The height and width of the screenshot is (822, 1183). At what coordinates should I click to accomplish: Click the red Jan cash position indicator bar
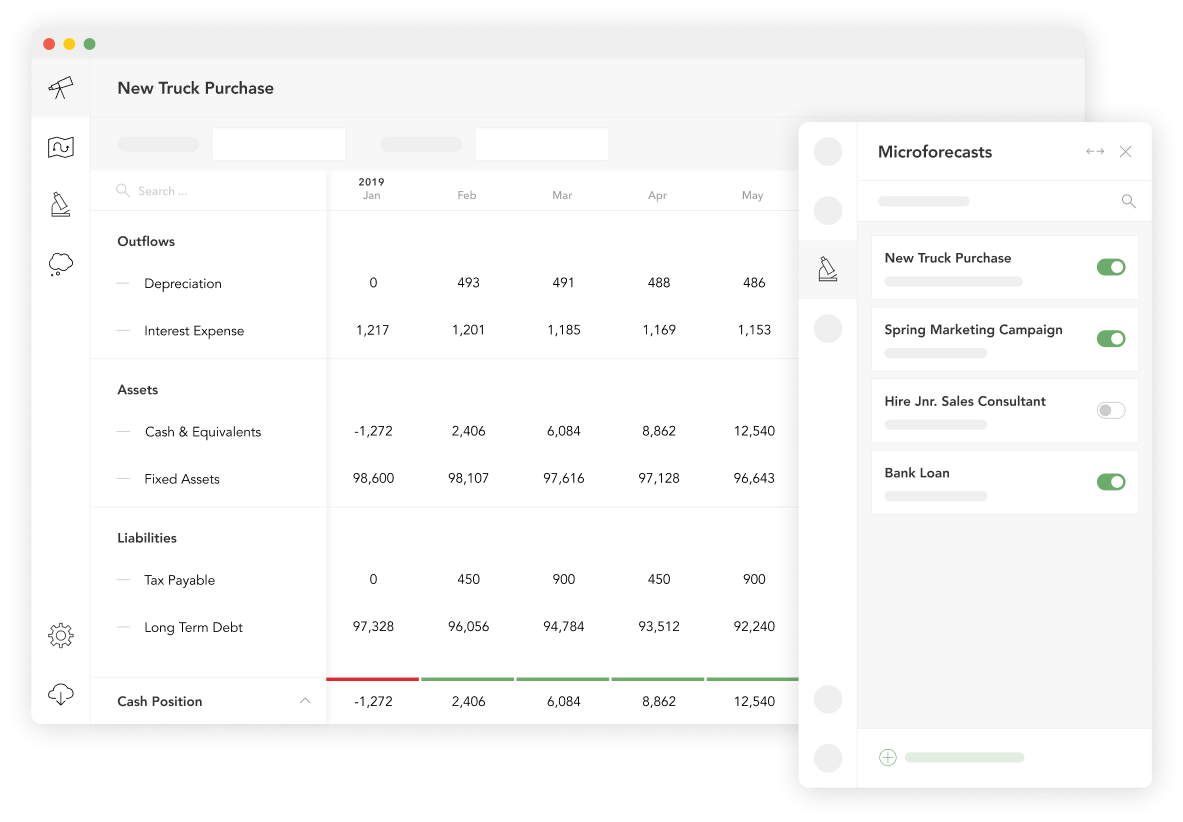point(372,678)
